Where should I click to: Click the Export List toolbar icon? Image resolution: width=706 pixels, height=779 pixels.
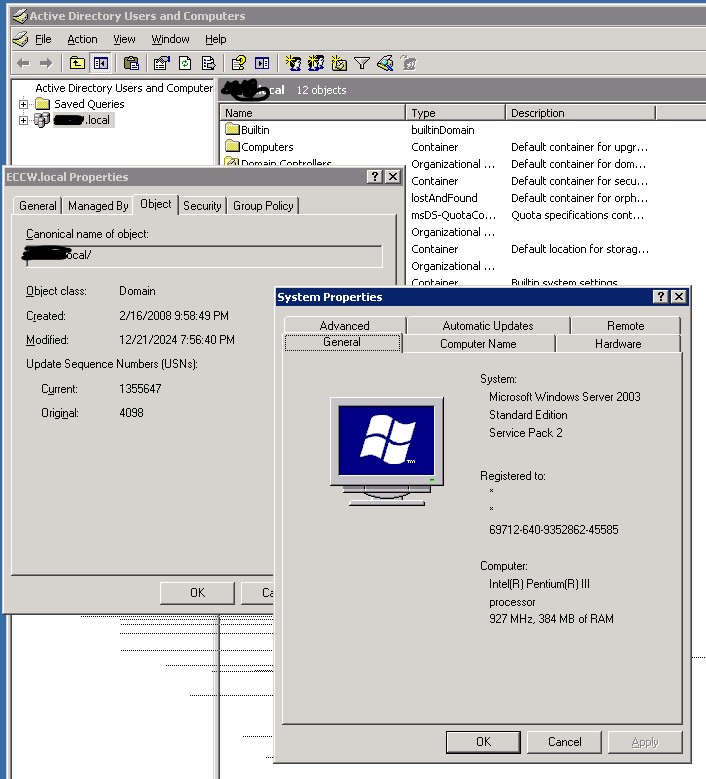pyautogui.click(x=208, y=63)
